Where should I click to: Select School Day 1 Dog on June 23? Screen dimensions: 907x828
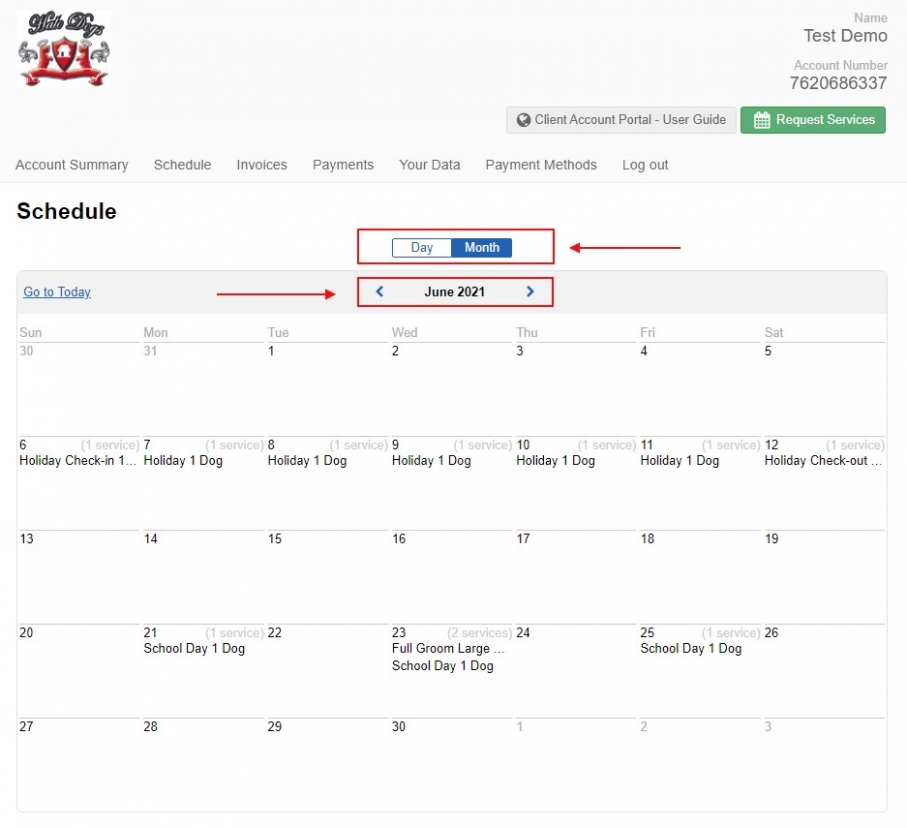443,666
